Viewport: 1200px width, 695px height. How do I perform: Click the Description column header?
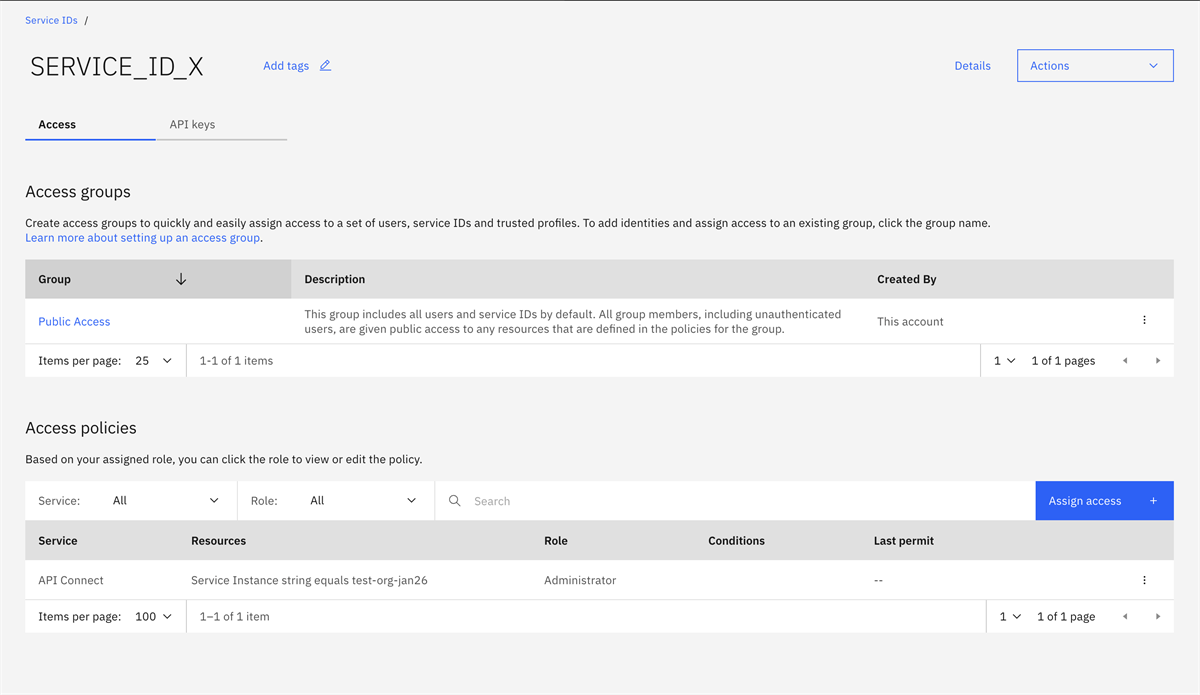[x=335, y=280]
